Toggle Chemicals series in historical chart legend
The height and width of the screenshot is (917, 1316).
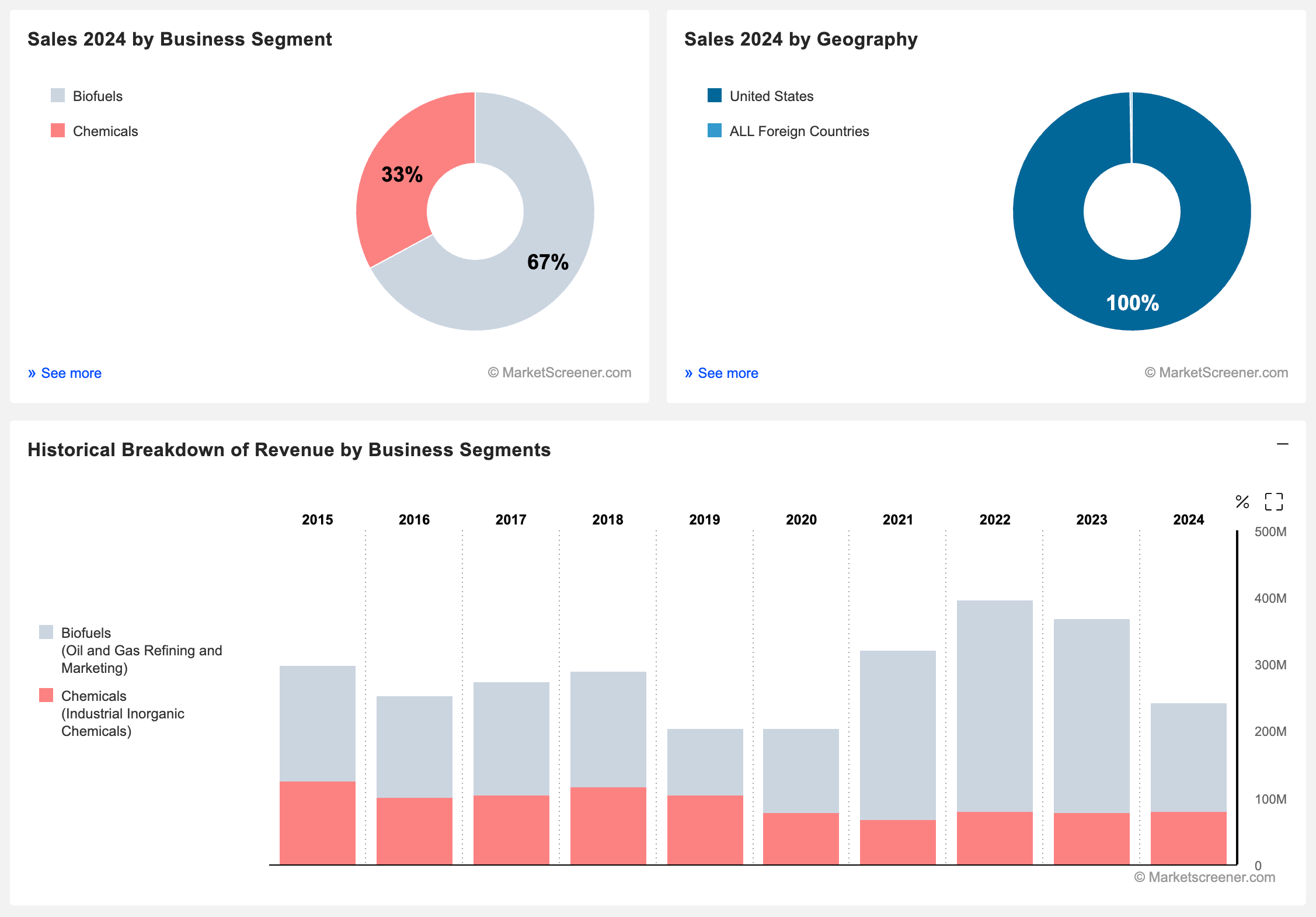93,696
